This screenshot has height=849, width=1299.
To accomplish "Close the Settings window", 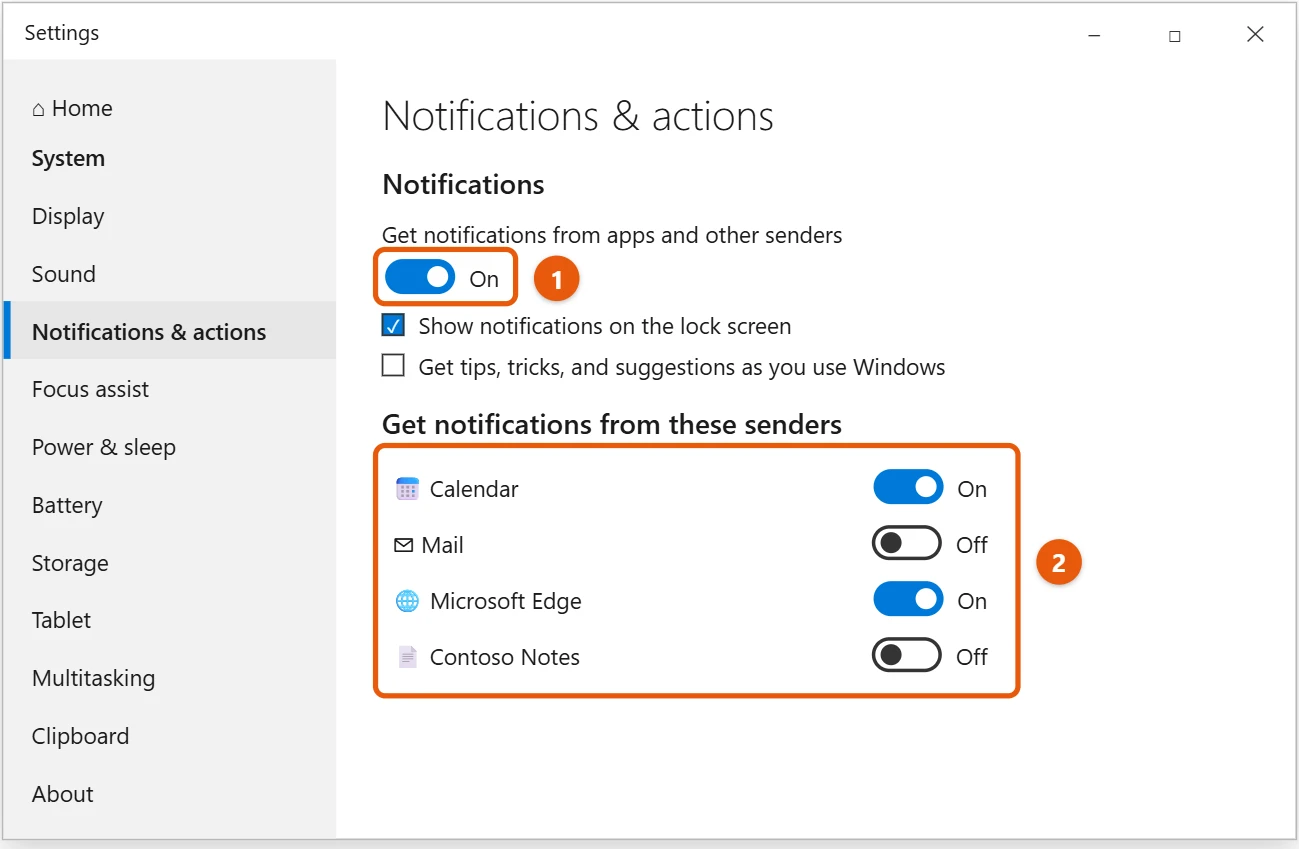I will point(1256,34).
